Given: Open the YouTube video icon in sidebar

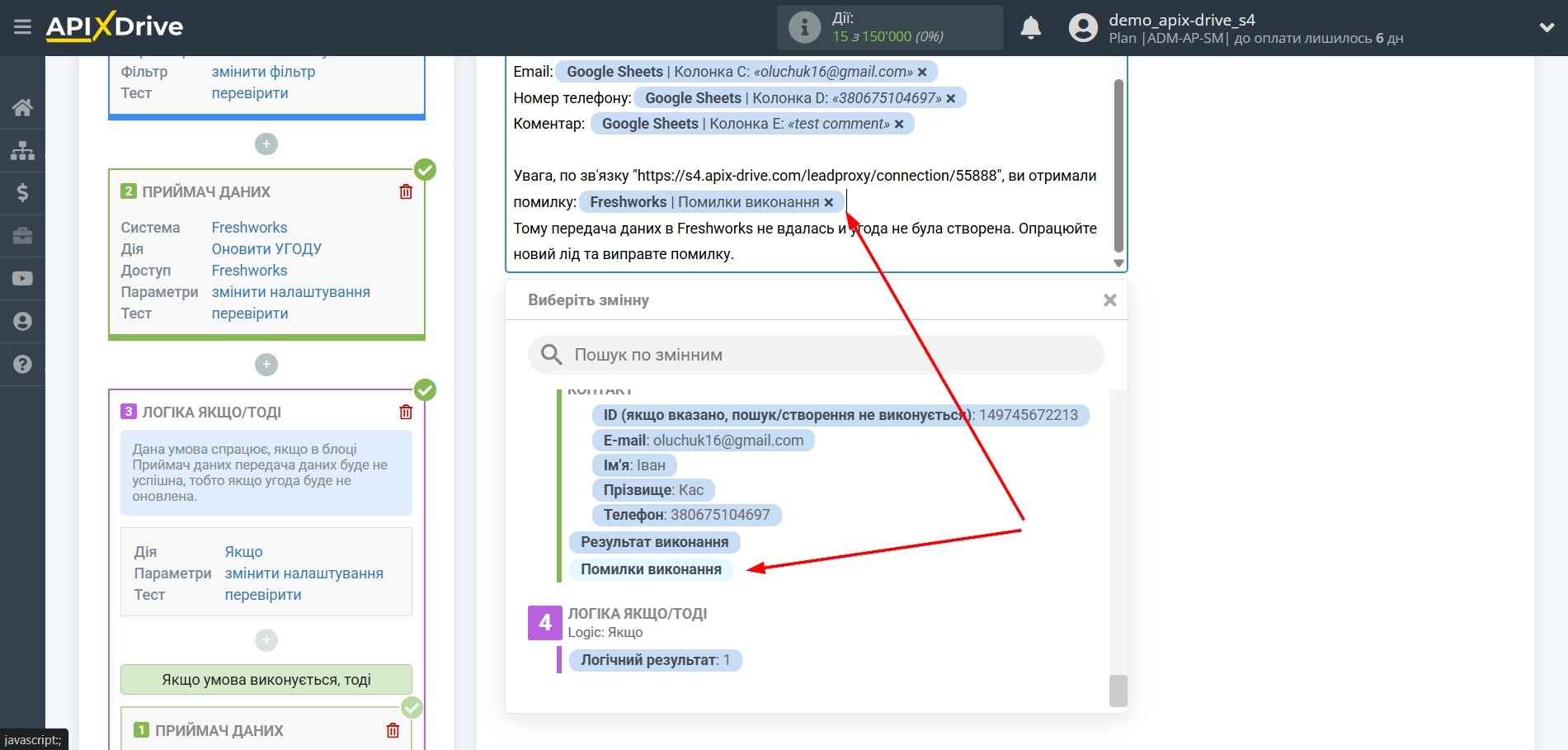Looking at the screenshot, I should pyautogui.click(x=22, y=279).
